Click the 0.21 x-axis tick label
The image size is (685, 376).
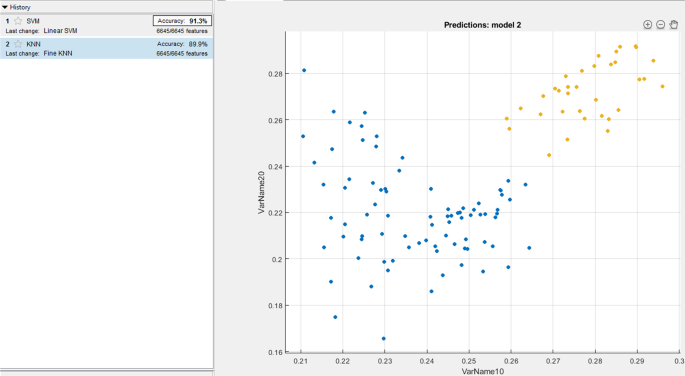pyautogui.click(x=301, y=361)
